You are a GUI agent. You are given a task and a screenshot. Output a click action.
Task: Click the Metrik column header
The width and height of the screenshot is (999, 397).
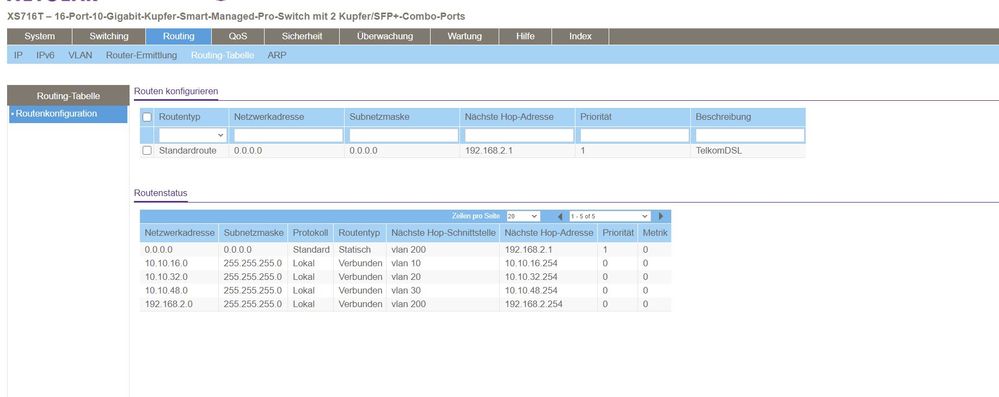tap(655, 233)
